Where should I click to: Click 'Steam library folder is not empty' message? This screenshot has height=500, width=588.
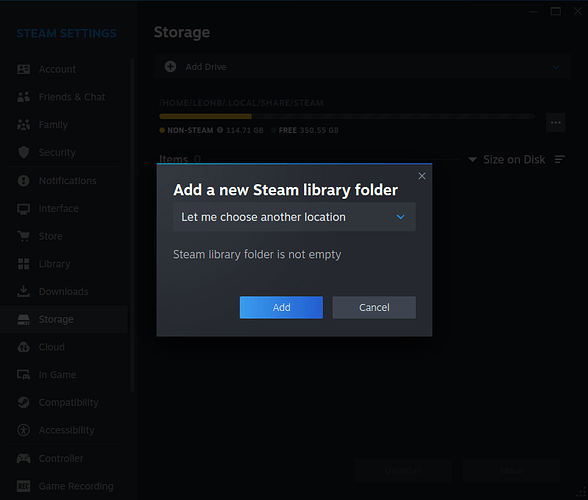coord(257,254)
